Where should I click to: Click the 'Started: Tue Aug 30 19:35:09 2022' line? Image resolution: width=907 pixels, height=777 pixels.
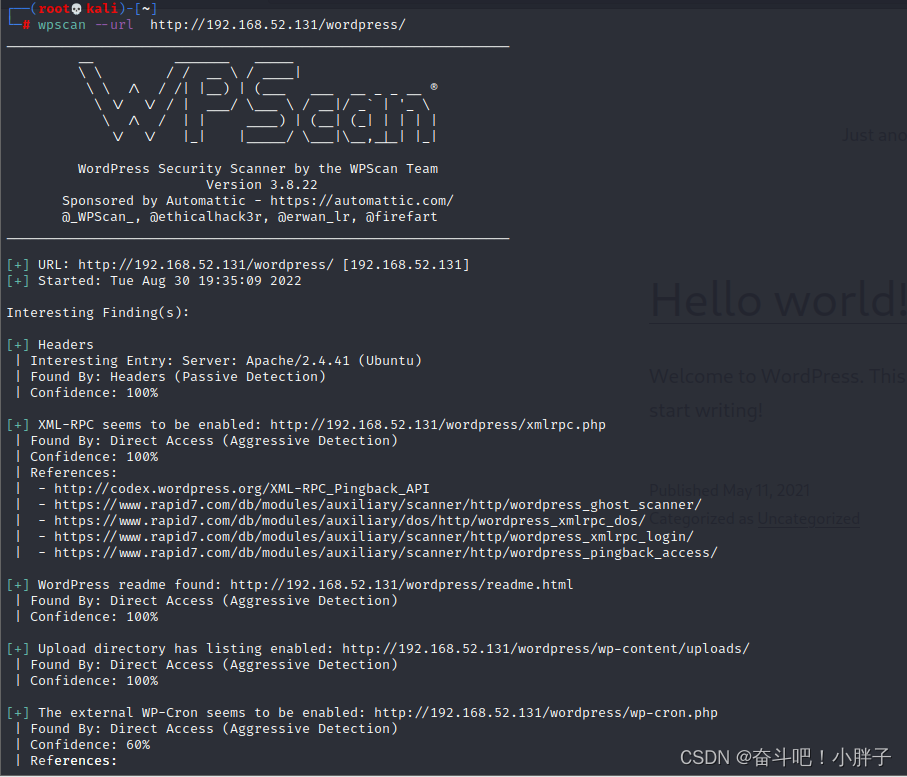(169, 281)
